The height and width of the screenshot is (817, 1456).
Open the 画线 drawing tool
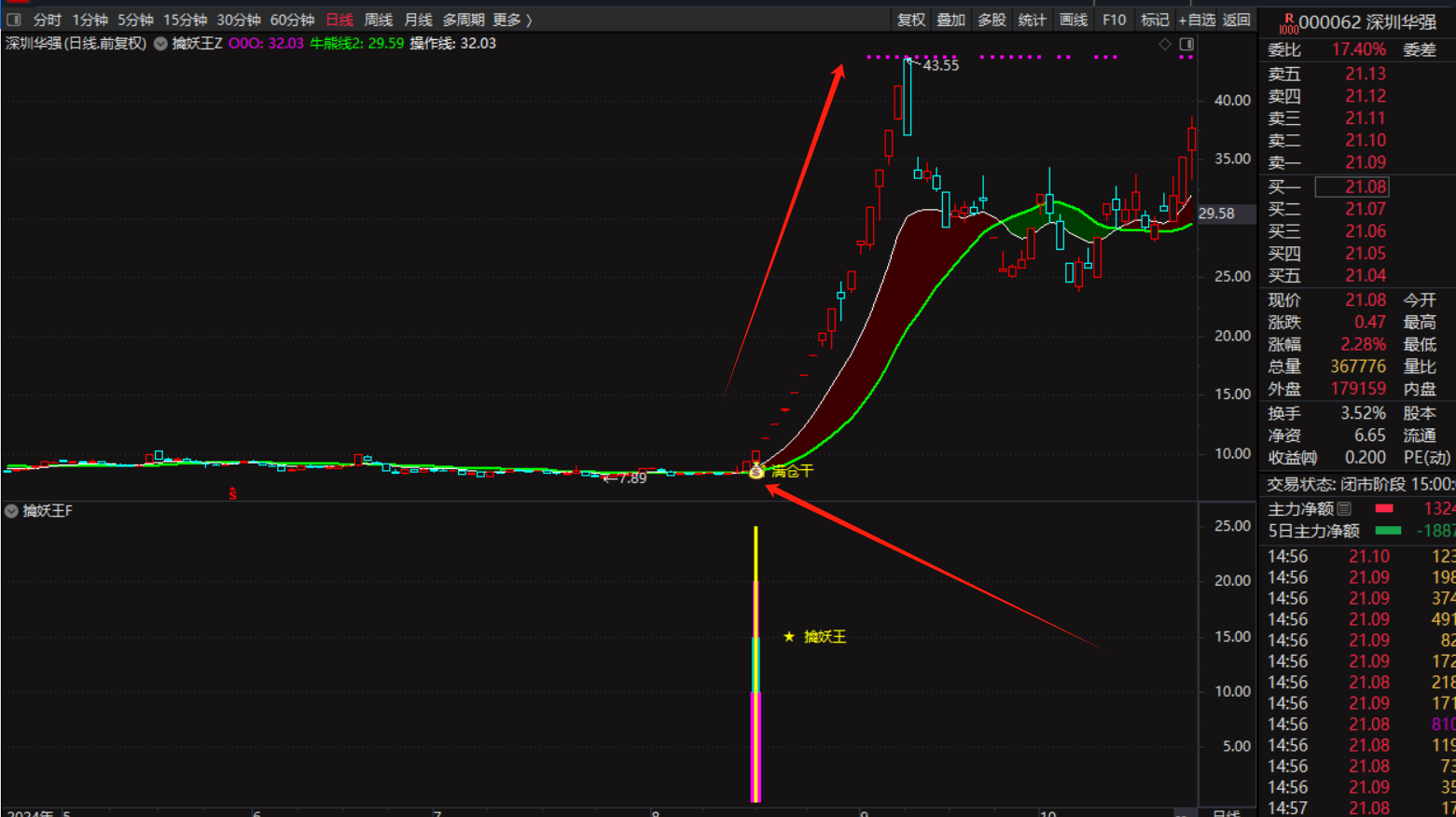pyautogui.click(x=1073, y=20)
